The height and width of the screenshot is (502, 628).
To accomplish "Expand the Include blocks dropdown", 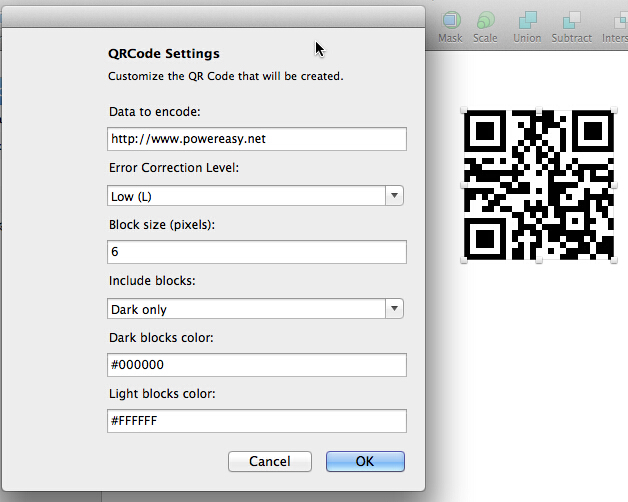I will [x=255, y=309].
